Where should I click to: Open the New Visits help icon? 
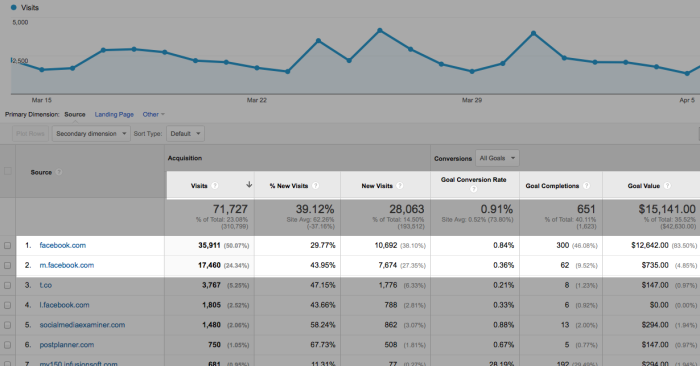tap(400, 186)
